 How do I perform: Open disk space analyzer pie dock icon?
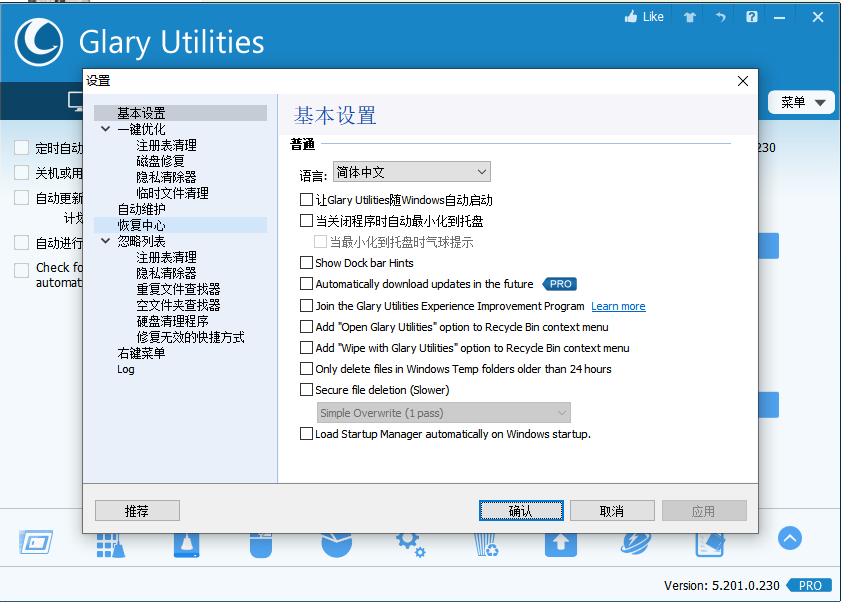coord(336,546)
